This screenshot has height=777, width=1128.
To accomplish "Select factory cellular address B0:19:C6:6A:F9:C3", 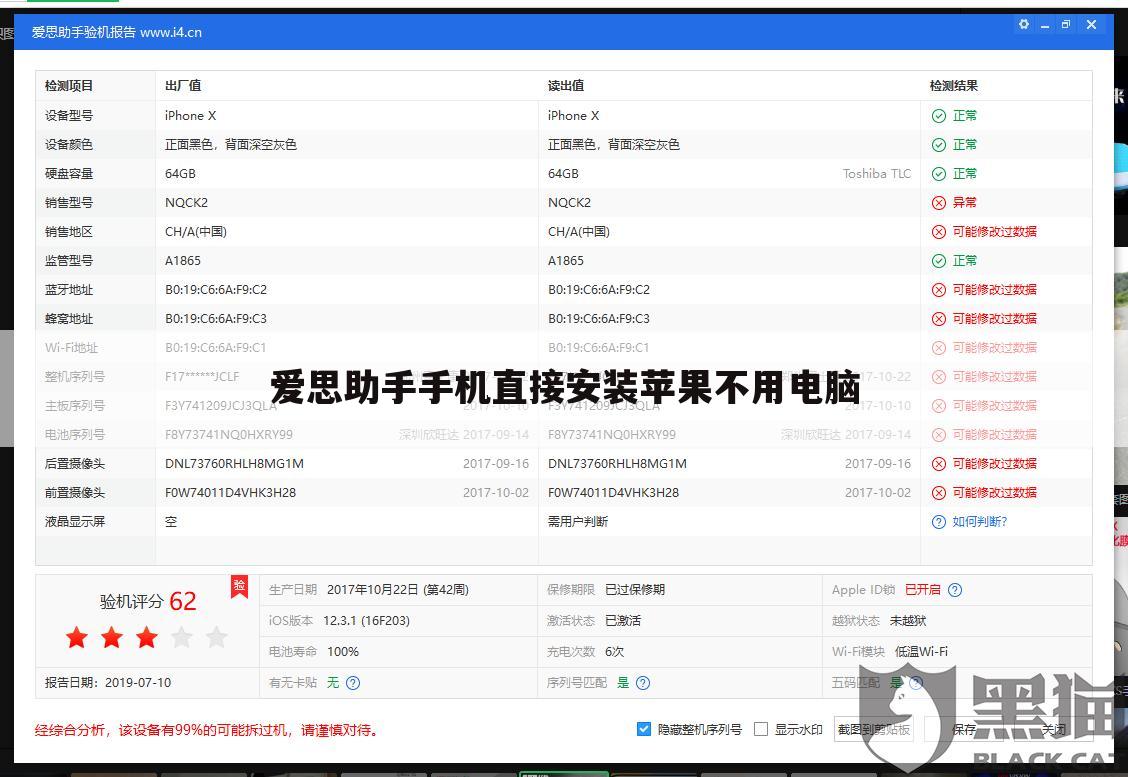I will pos(216,319).
